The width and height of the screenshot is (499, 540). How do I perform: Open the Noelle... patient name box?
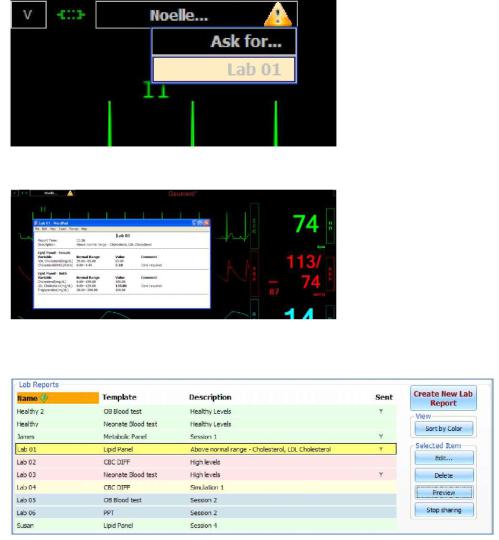(196, 15)
